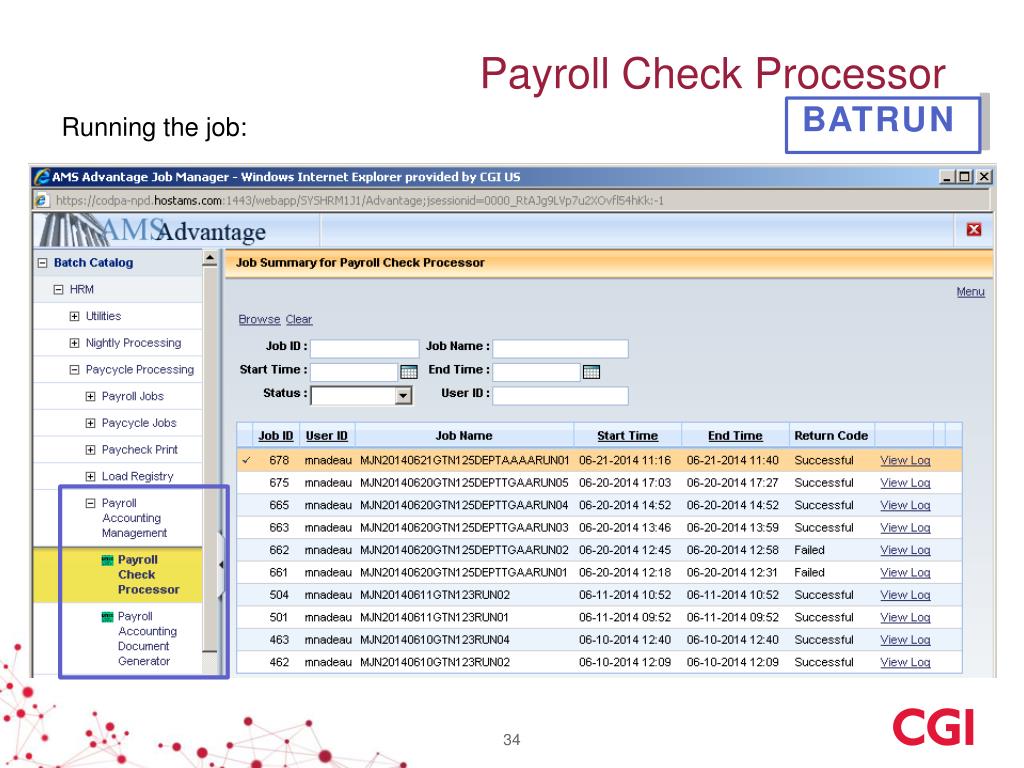Open the End Time calendar picker

tap(591, 372)
